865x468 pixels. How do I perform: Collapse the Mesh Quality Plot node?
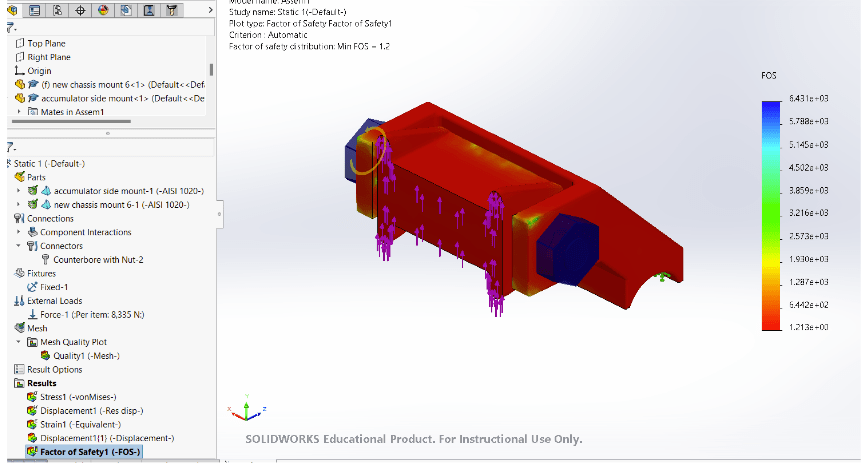(19, 342)
